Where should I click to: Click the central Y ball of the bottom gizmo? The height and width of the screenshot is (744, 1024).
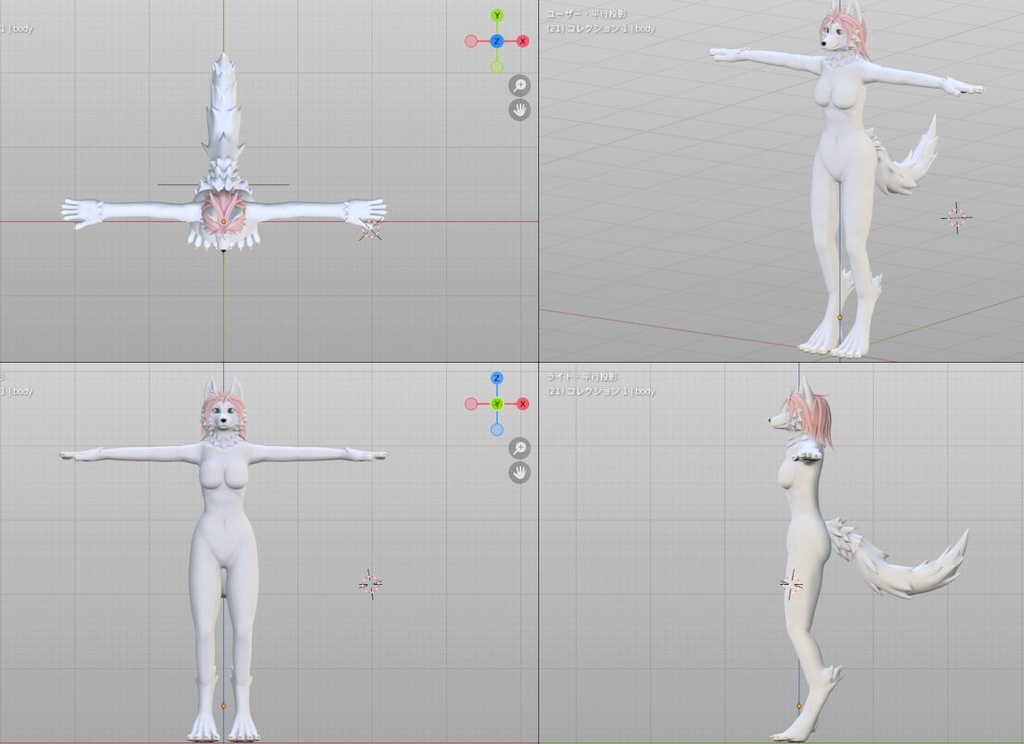pyautogui.click(x=496, y=403)
